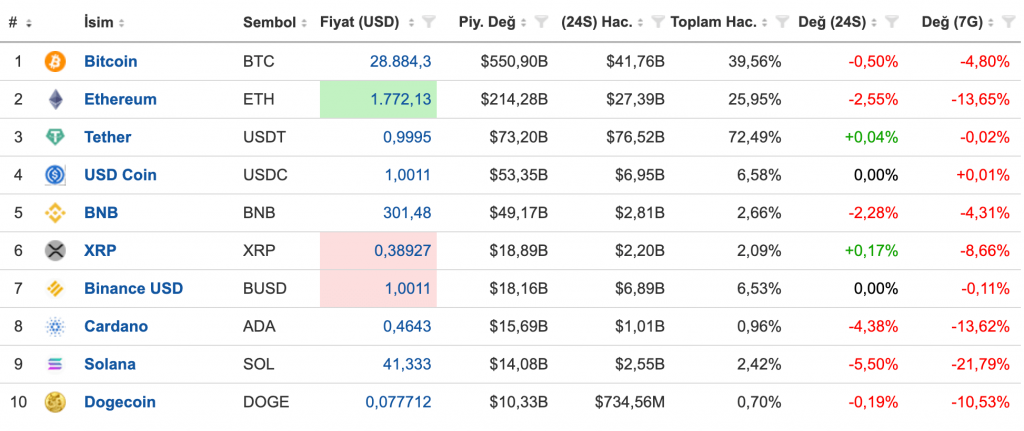This screenshot has height=431, width=1024.
Task: Click the Bitcoin price 28.884,3
Action: (400, 62)
